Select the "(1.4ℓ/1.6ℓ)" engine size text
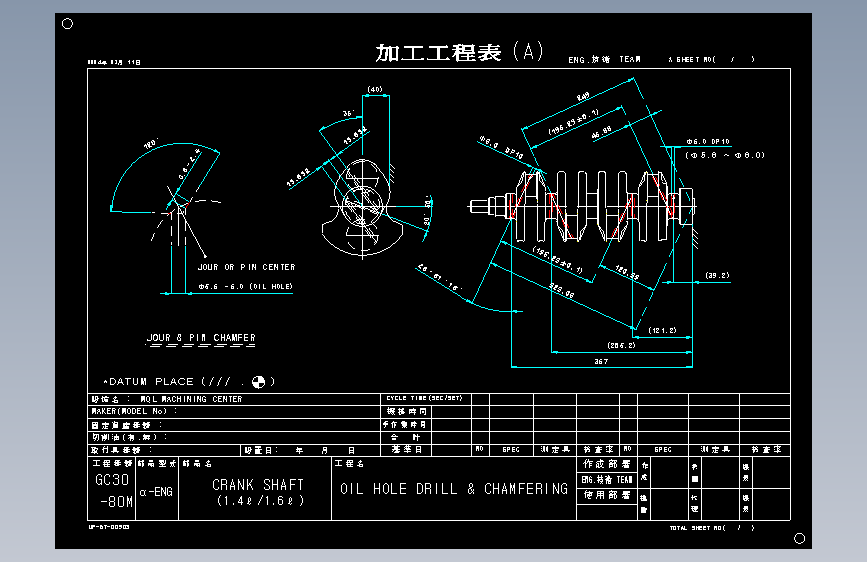Screen dimensions: 867x562 (260, 501)
